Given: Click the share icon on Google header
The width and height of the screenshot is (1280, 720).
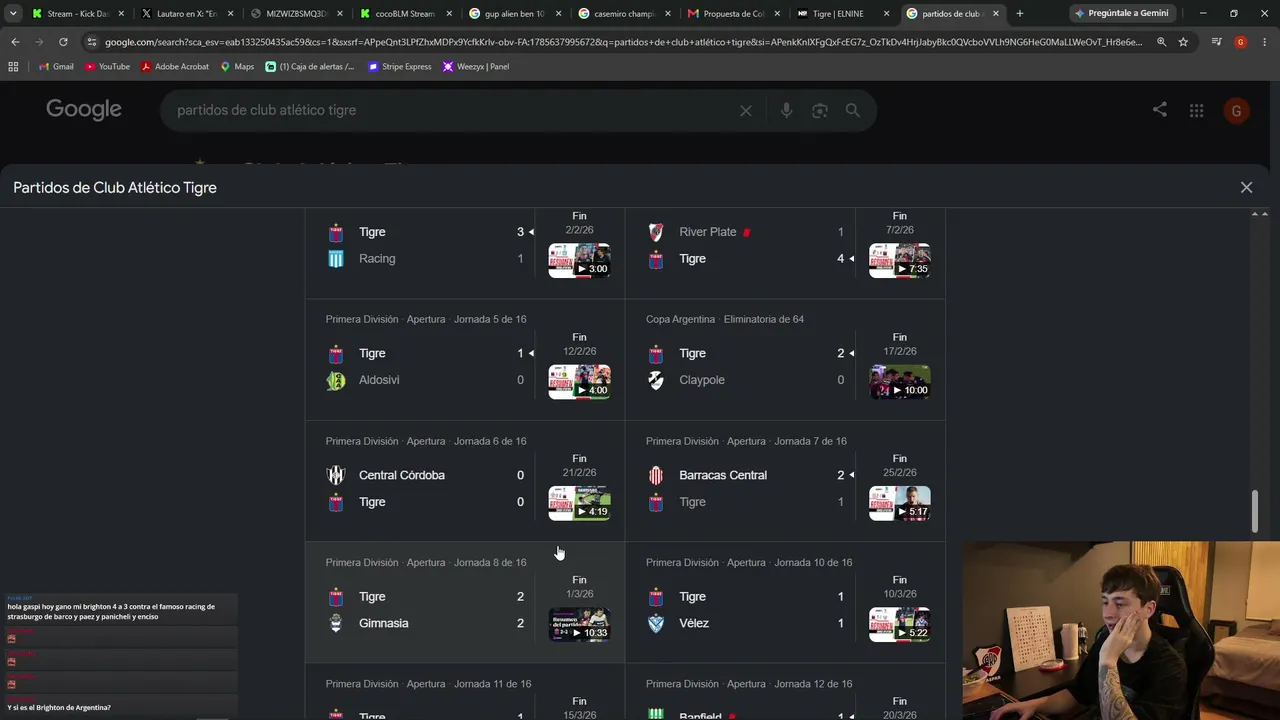Looking at the screenshot, I should click(1160, 110).
